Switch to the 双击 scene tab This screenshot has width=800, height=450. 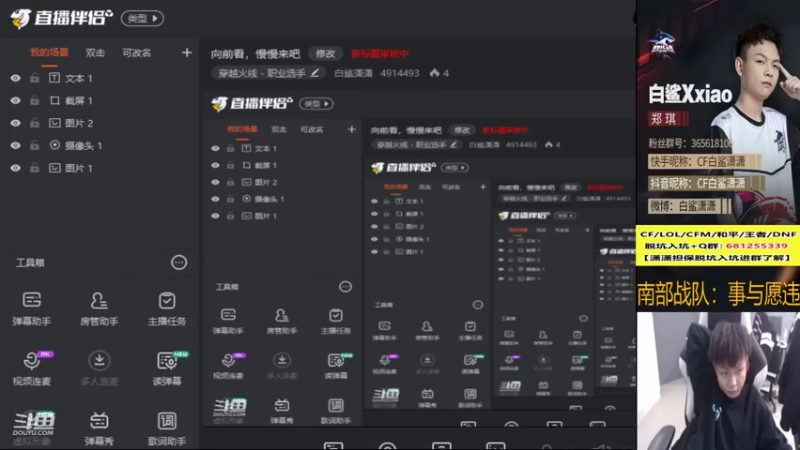tap(95, 53)
